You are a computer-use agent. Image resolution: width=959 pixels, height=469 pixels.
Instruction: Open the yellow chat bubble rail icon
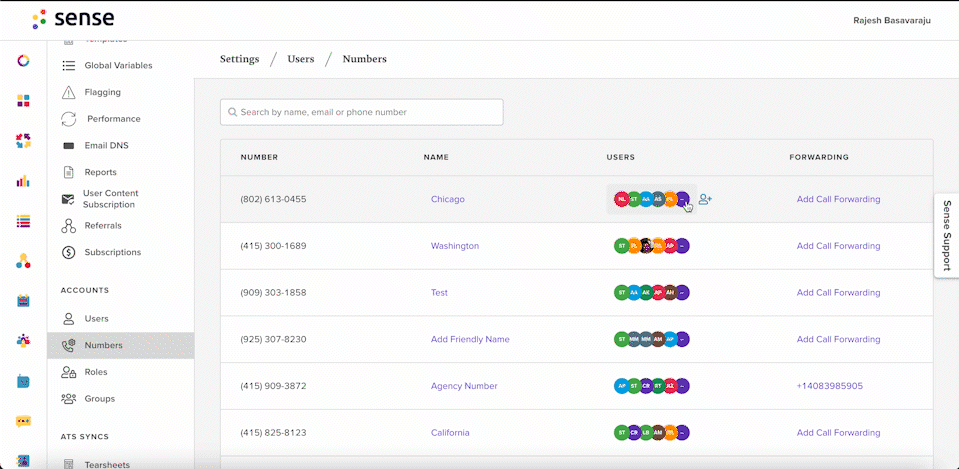click(x=23, y=421)
